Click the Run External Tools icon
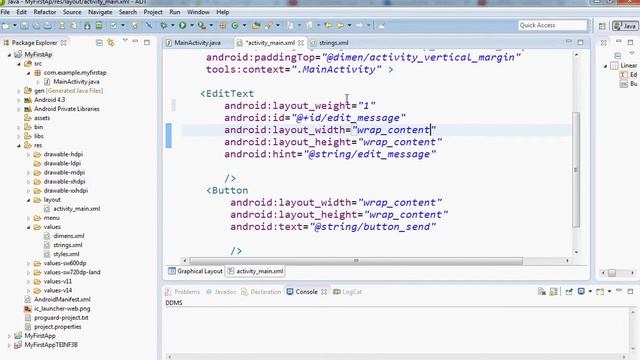 pyautogui.click(x=201, y=26)
